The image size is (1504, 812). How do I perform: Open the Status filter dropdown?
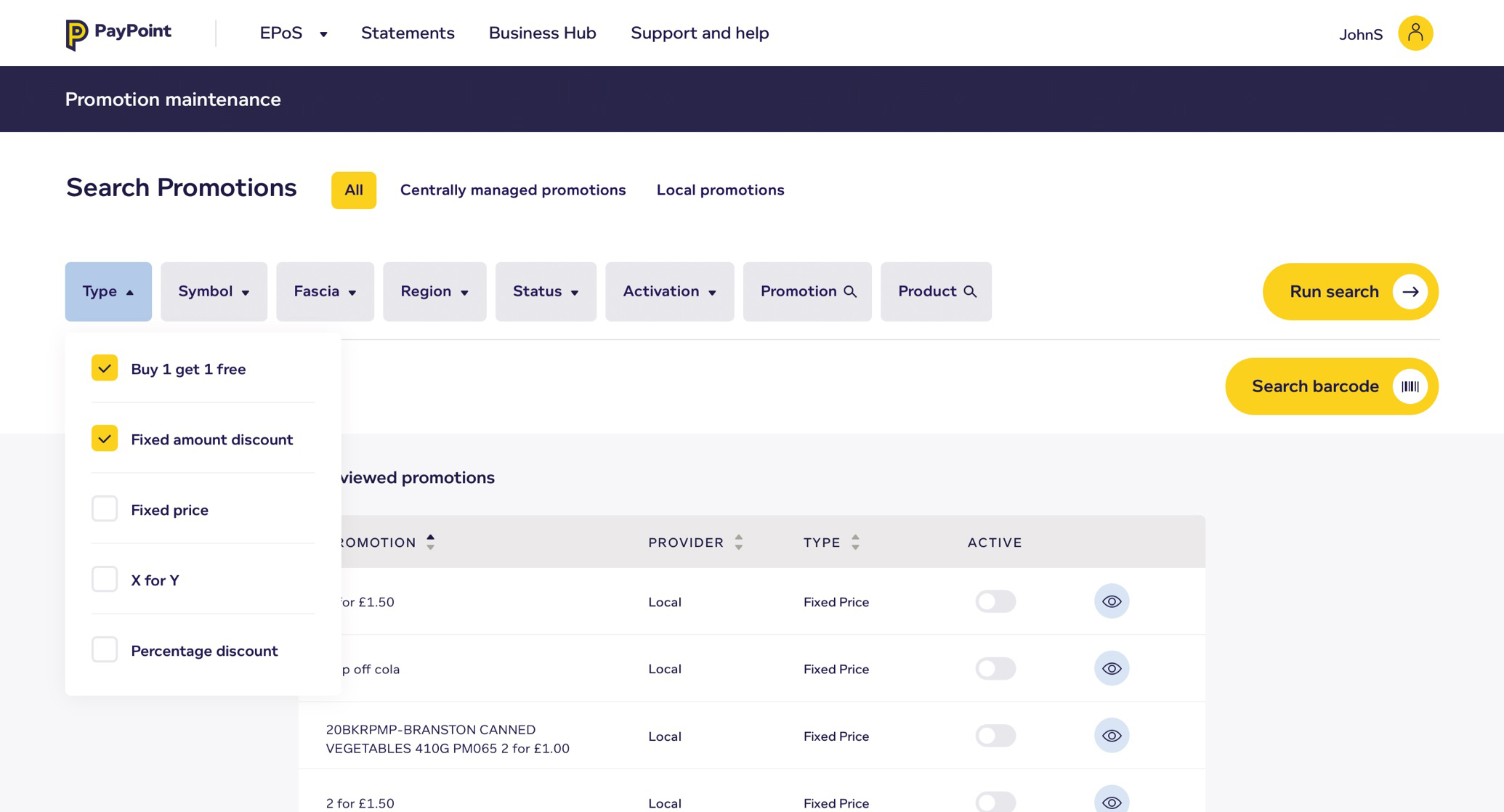(x=545, y=292)
